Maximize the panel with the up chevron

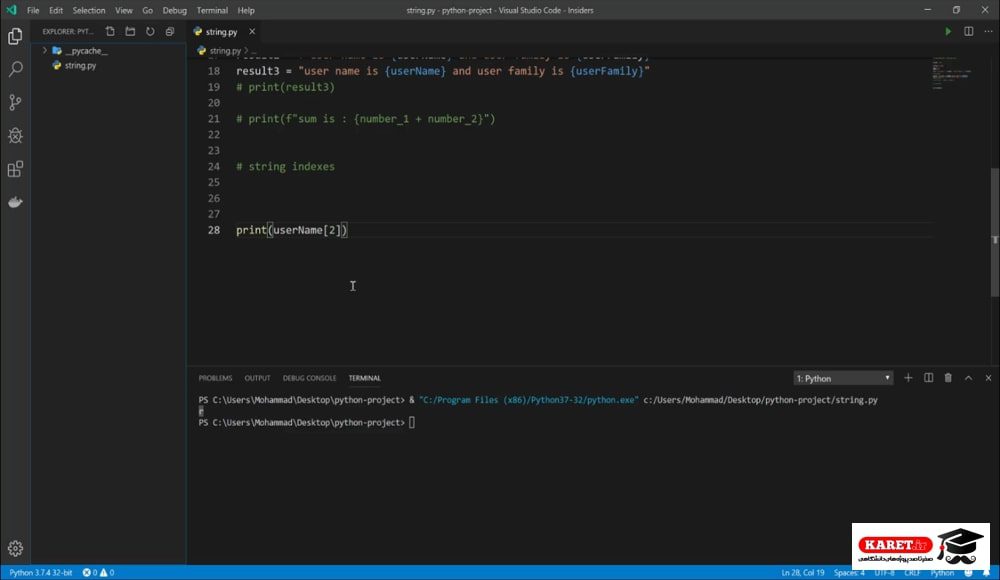pyautogui.click(x=969, y=378)
